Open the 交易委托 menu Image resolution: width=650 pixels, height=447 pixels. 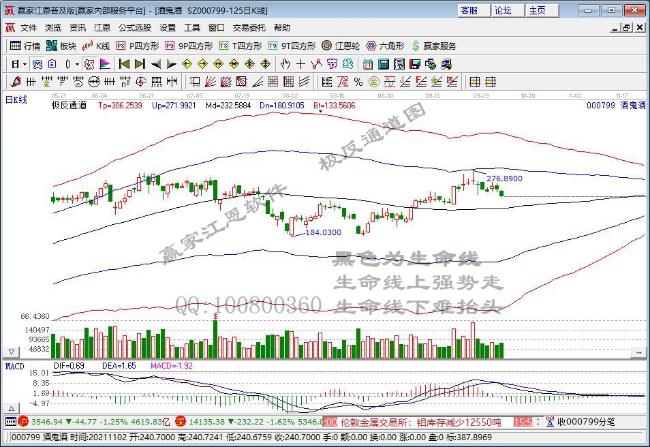(x=249, y=28)
